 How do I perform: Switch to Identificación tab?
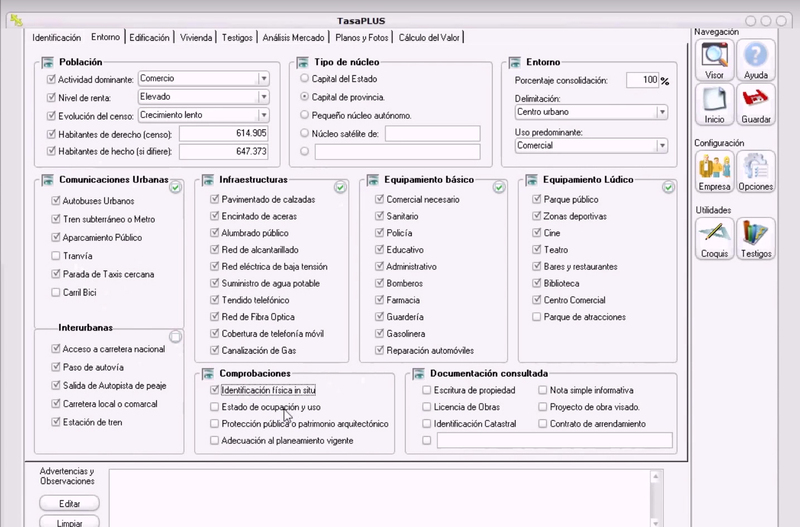(x=56, y=38)
